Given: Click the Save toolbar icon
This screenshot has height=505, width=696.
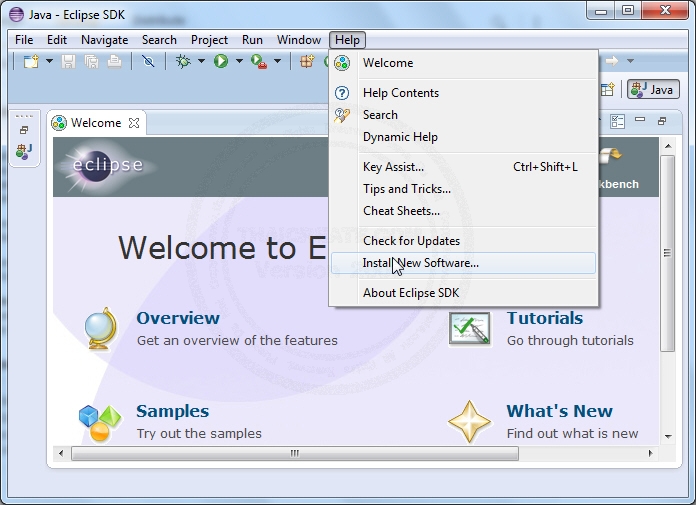Looking at the screenshot, I should tap(68, 61).
